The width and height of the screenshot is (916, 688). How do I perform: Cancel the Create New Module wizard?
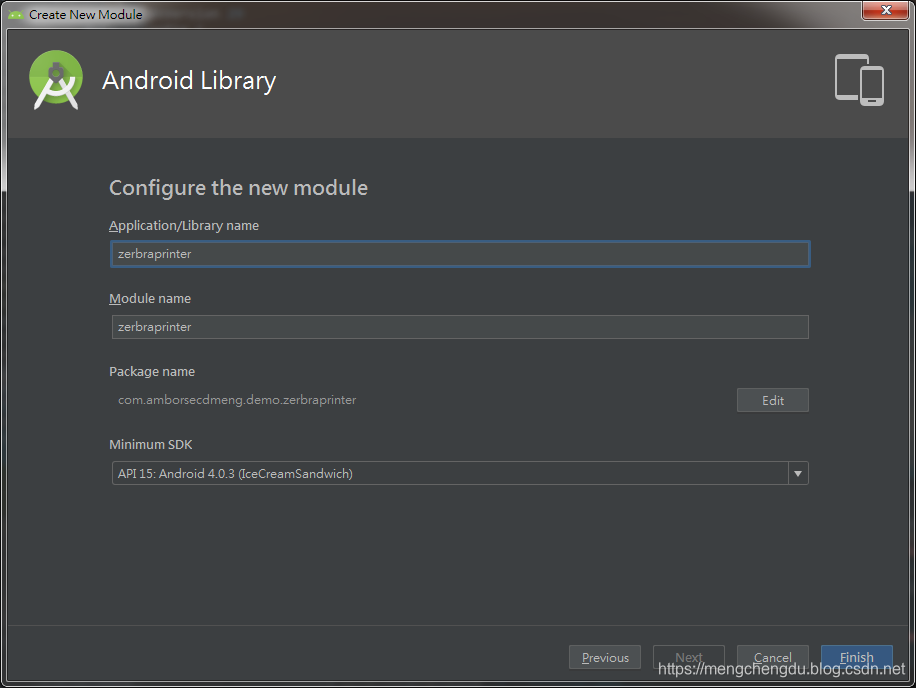click(772, 657)
